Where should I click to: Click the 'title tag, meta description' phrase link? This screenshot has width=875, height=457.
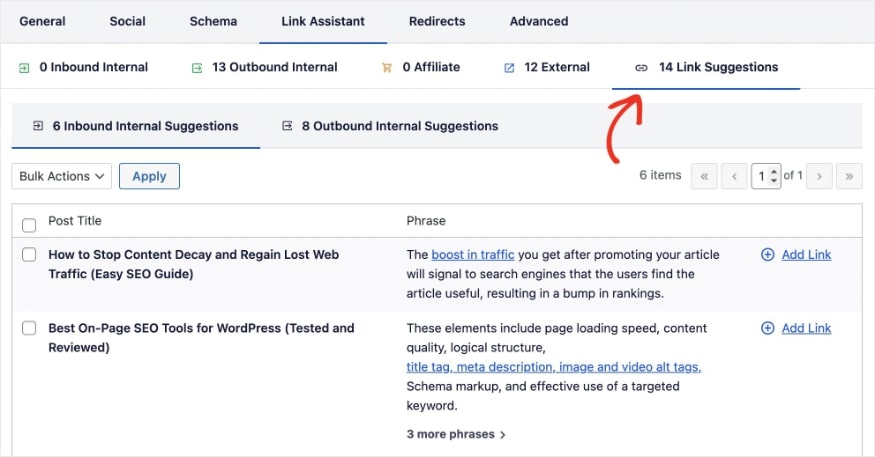coord(554,367)
